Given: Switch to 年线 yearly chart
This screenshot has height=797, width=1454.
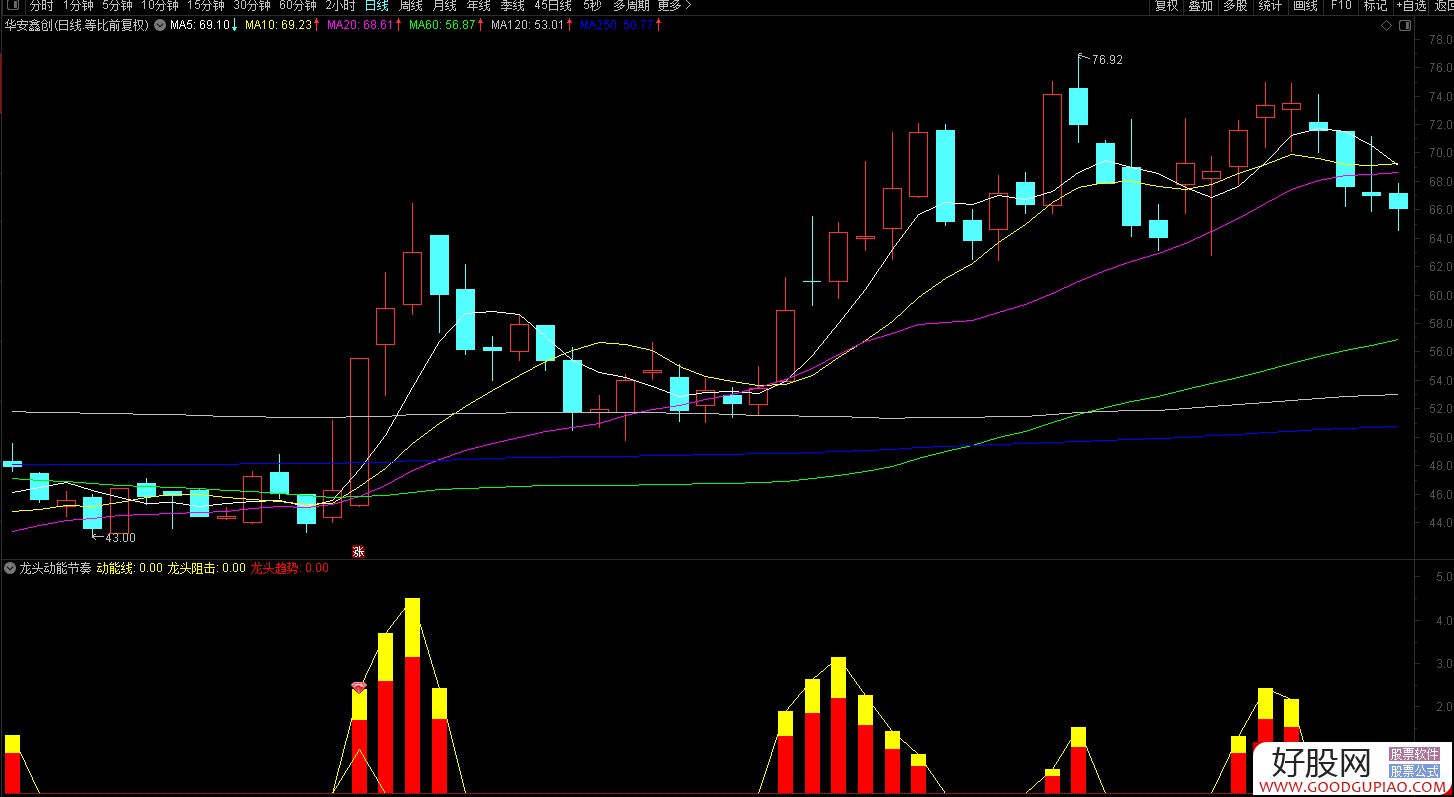Looking at the screenshot, I should click(x=479, y=6).
